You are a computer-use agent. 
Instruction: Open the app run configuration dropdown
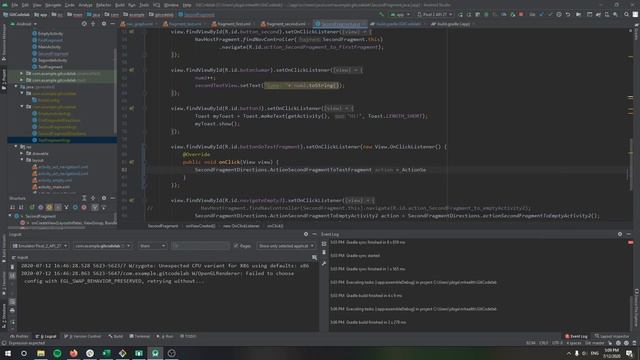pyautogui.click(x=400, y=15)
